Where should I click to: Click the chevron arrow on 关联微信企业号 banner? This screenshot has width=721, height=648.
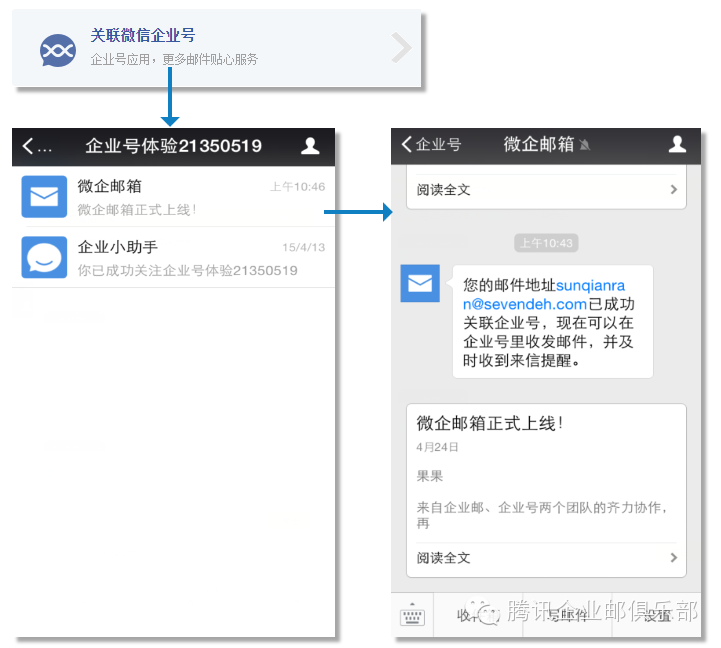coord(401,47)
